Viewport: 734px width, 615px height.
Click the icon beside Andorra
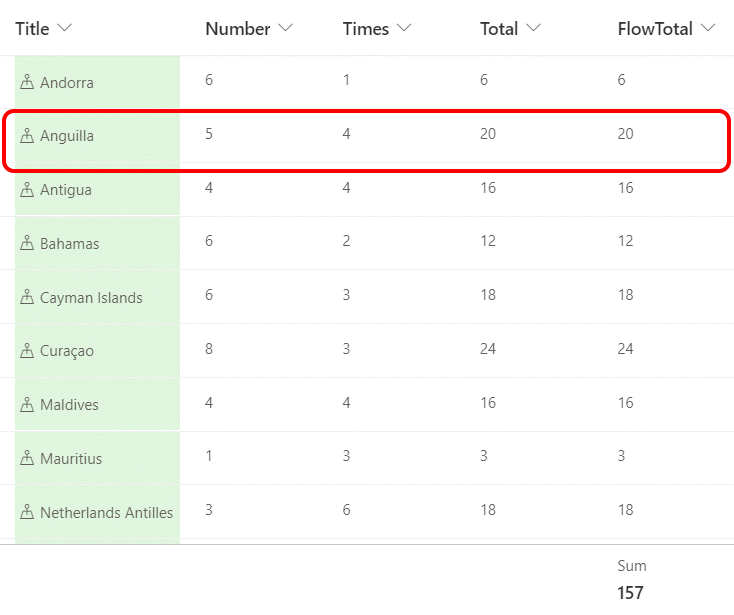(x=27, y=82)
